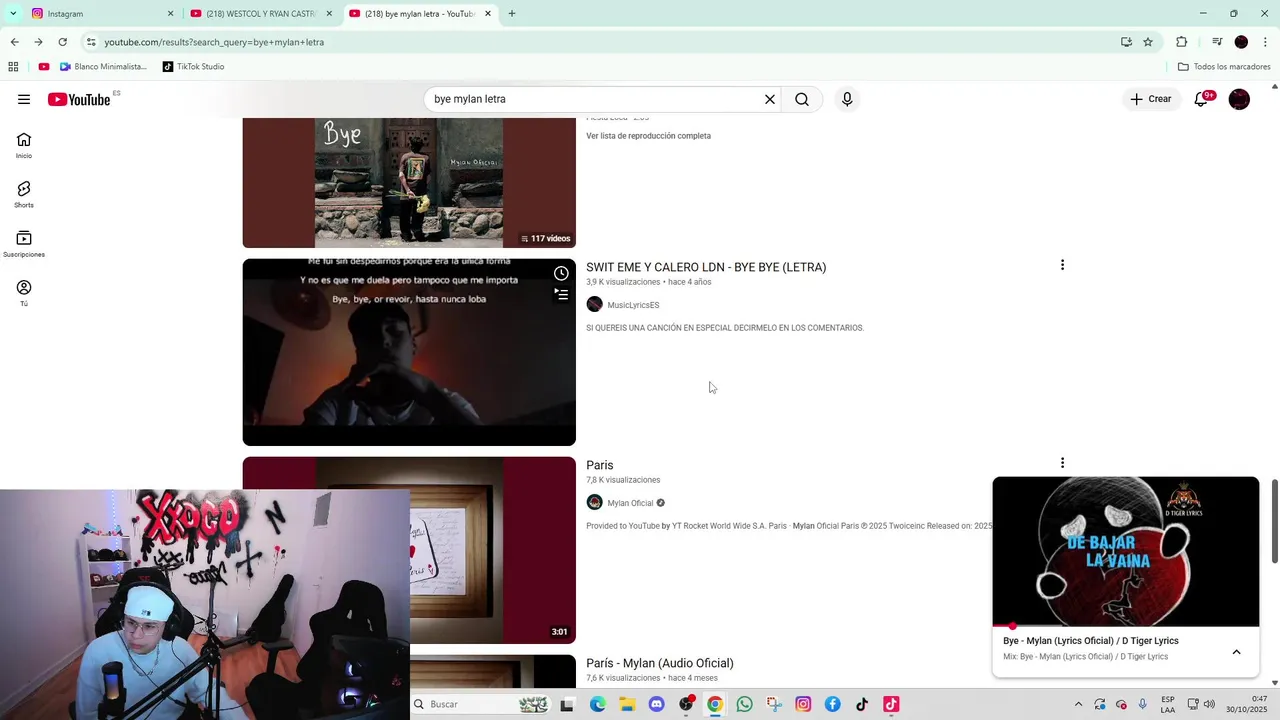Screen dimensions: 1280x720
Task: Open Suscripciones in sidebar
Action: (24, 244)
